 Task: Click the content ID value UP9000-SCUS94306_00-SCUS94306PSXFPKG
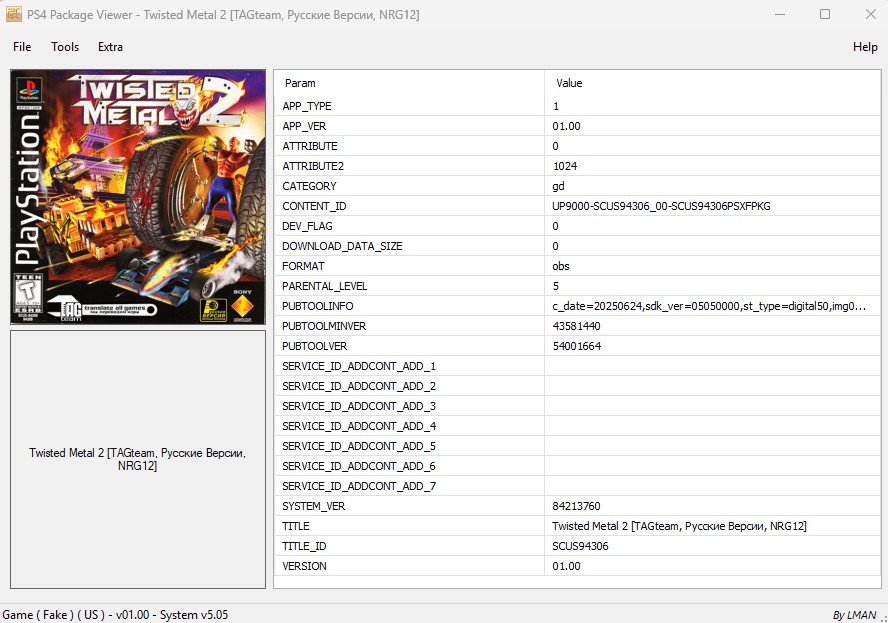coord(661,206)
